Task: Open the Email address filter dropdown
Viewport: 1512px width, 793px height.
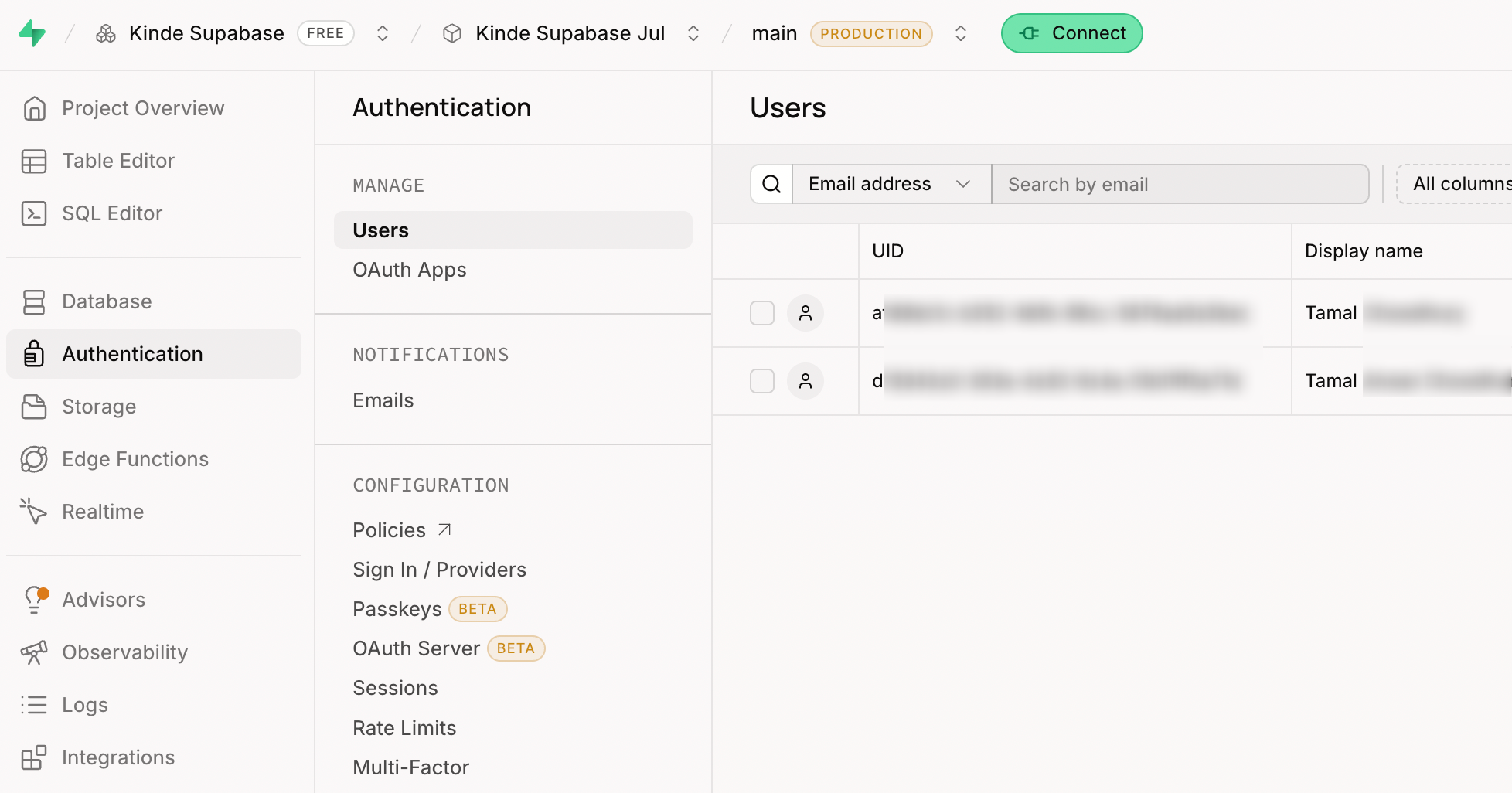Action: (891, 184)
